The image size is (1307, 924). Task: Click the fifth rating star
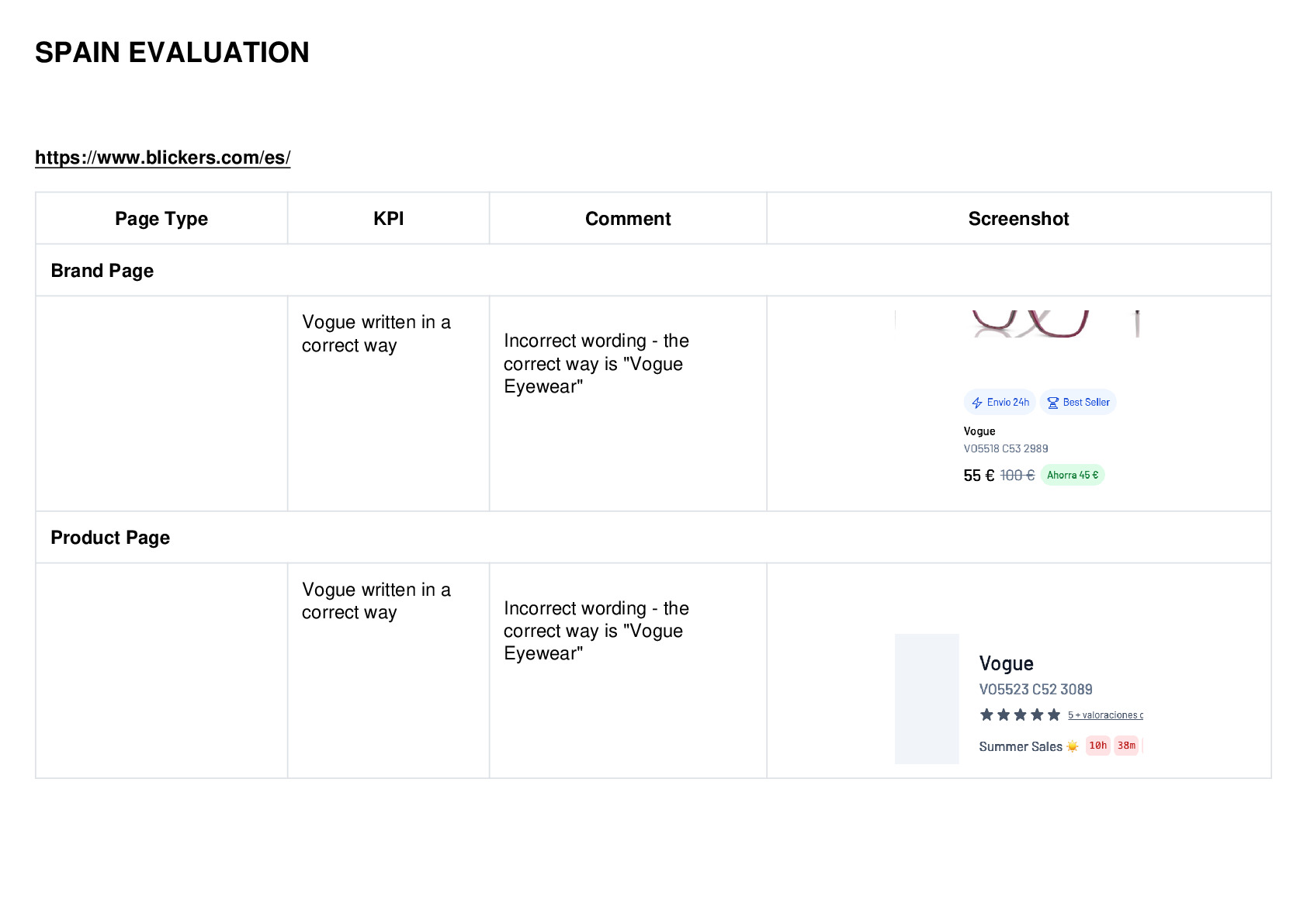1053,715
